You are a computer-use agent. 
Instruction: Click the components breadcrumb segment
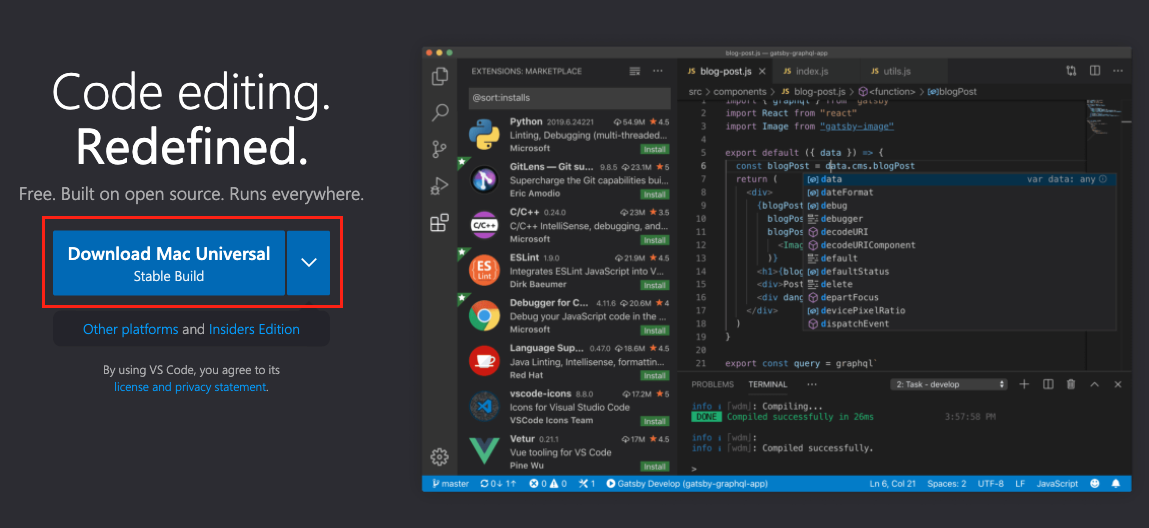(x=739, y=92)
